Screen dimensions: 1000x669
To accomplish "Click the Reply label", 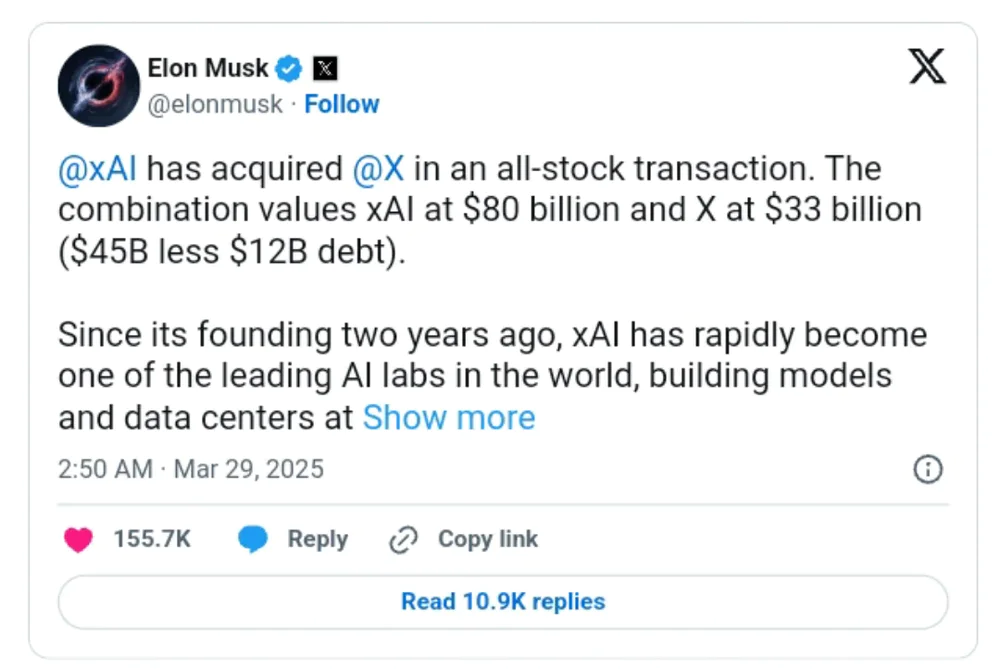I will coord(317,539).
